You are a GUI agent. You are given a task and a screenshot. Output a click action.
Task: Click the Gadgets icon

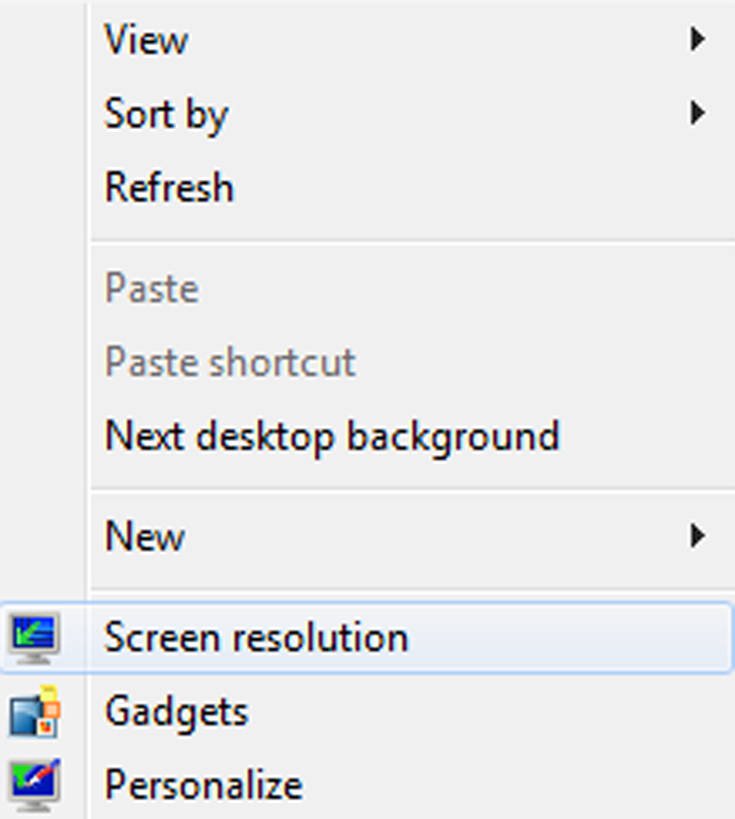34,711
